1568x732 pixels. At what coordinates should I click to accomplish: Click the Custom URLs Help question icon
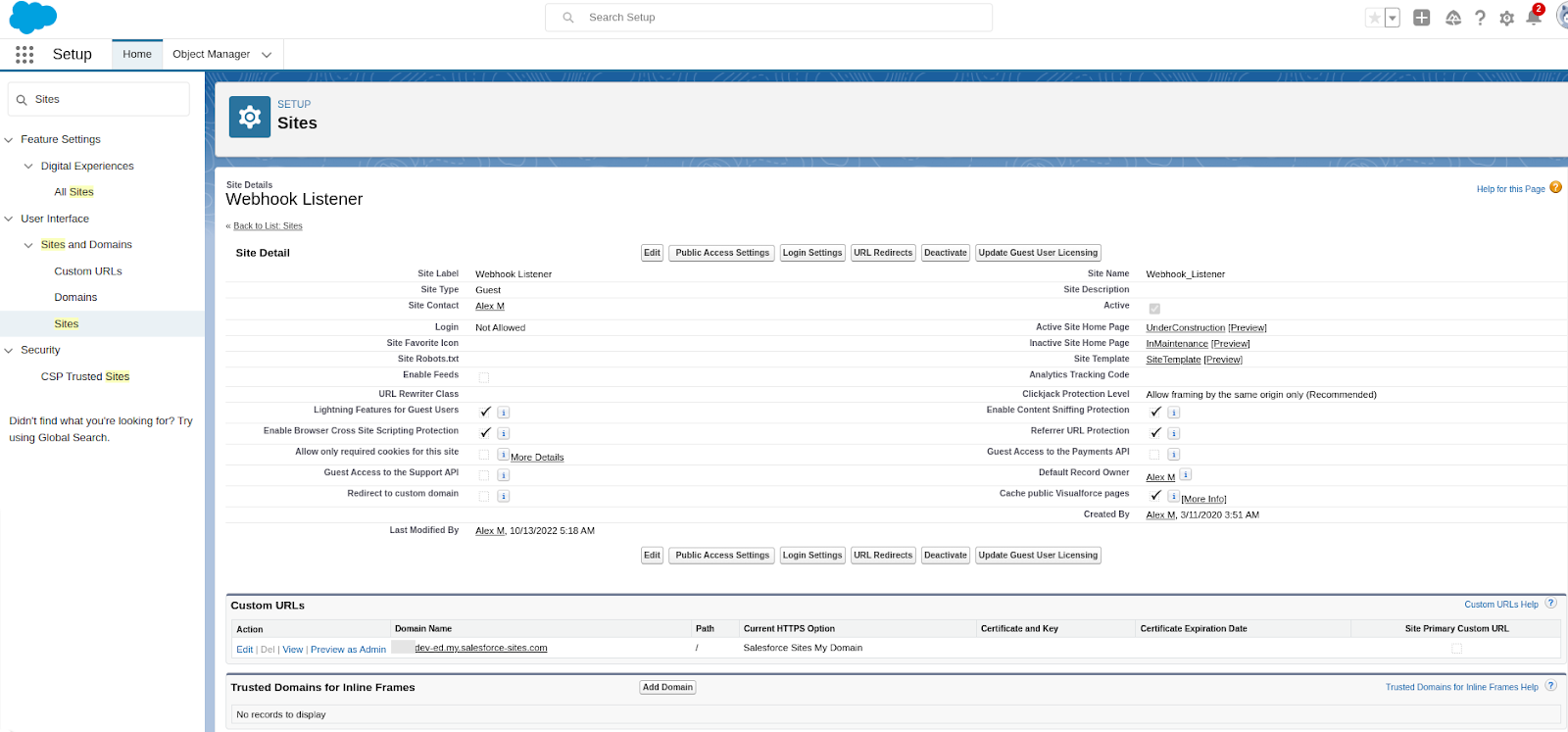[1550, 603]
